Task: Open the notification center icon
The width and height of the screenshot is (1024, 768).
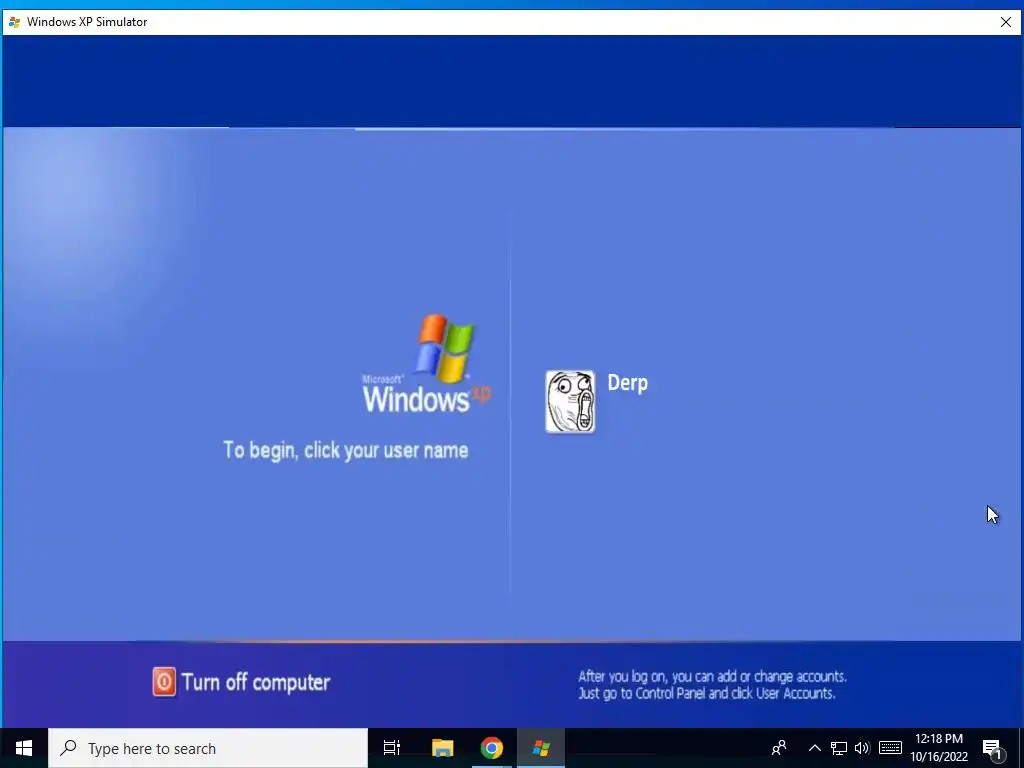Action: click(x=992, y=748)
